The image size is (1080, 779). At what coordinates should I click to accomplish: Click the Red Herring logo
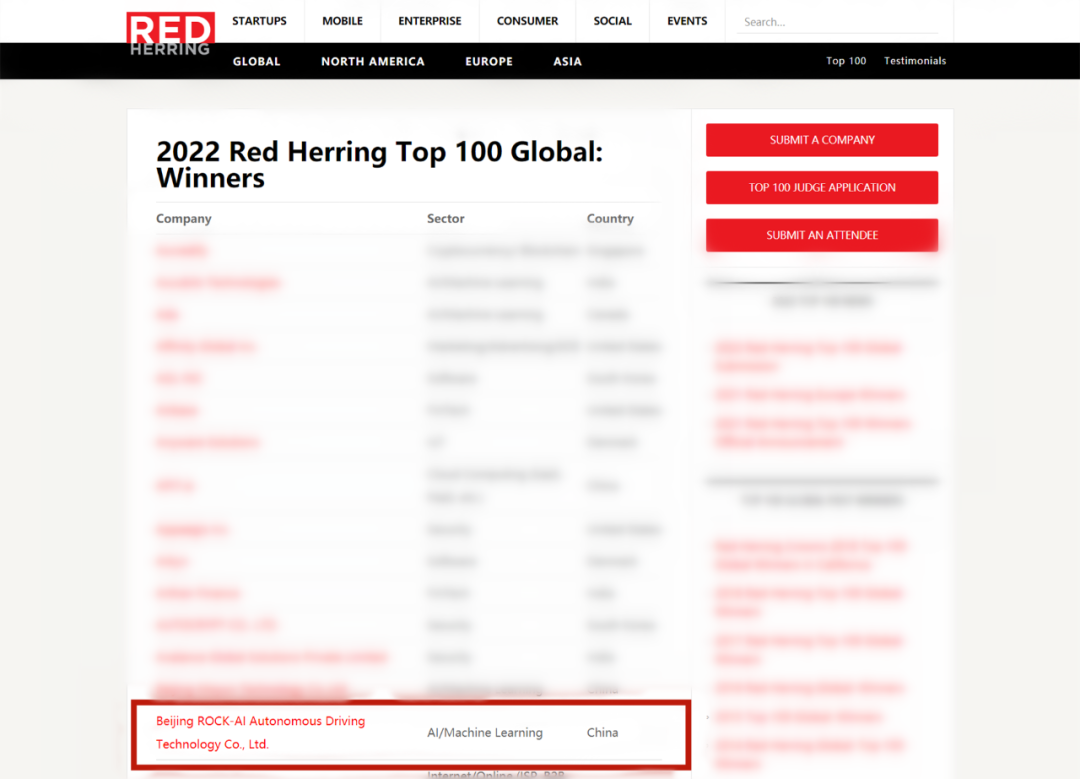pyautogui.click(x=170, y=34)
